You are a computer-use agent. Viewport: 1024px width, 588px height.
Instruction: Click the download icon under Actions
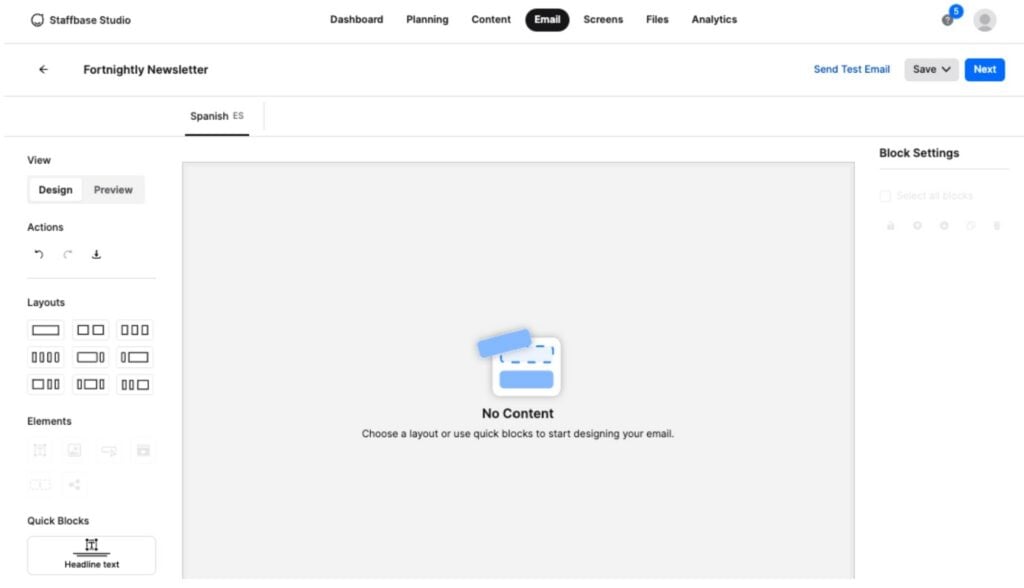96,254
